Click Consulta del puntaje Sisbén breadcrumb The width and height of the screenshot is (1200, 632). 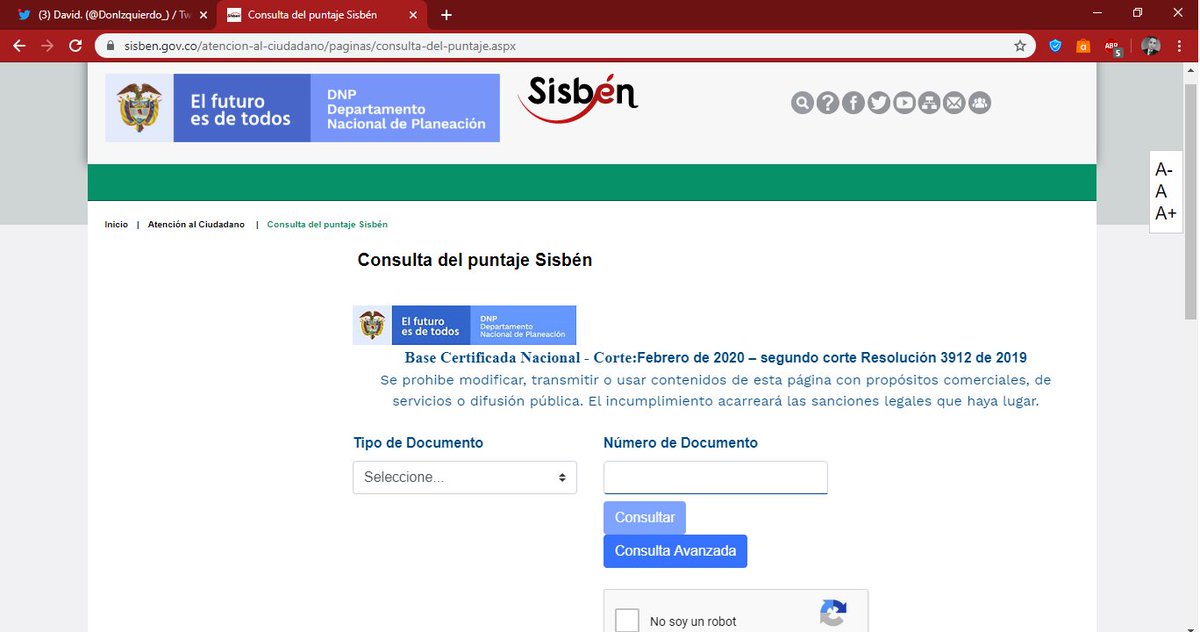coord(327,225)
